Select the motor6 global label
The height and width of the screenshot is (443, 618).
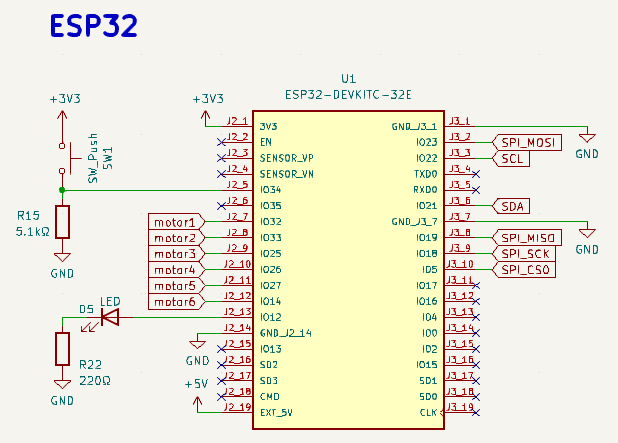(177, 302)
